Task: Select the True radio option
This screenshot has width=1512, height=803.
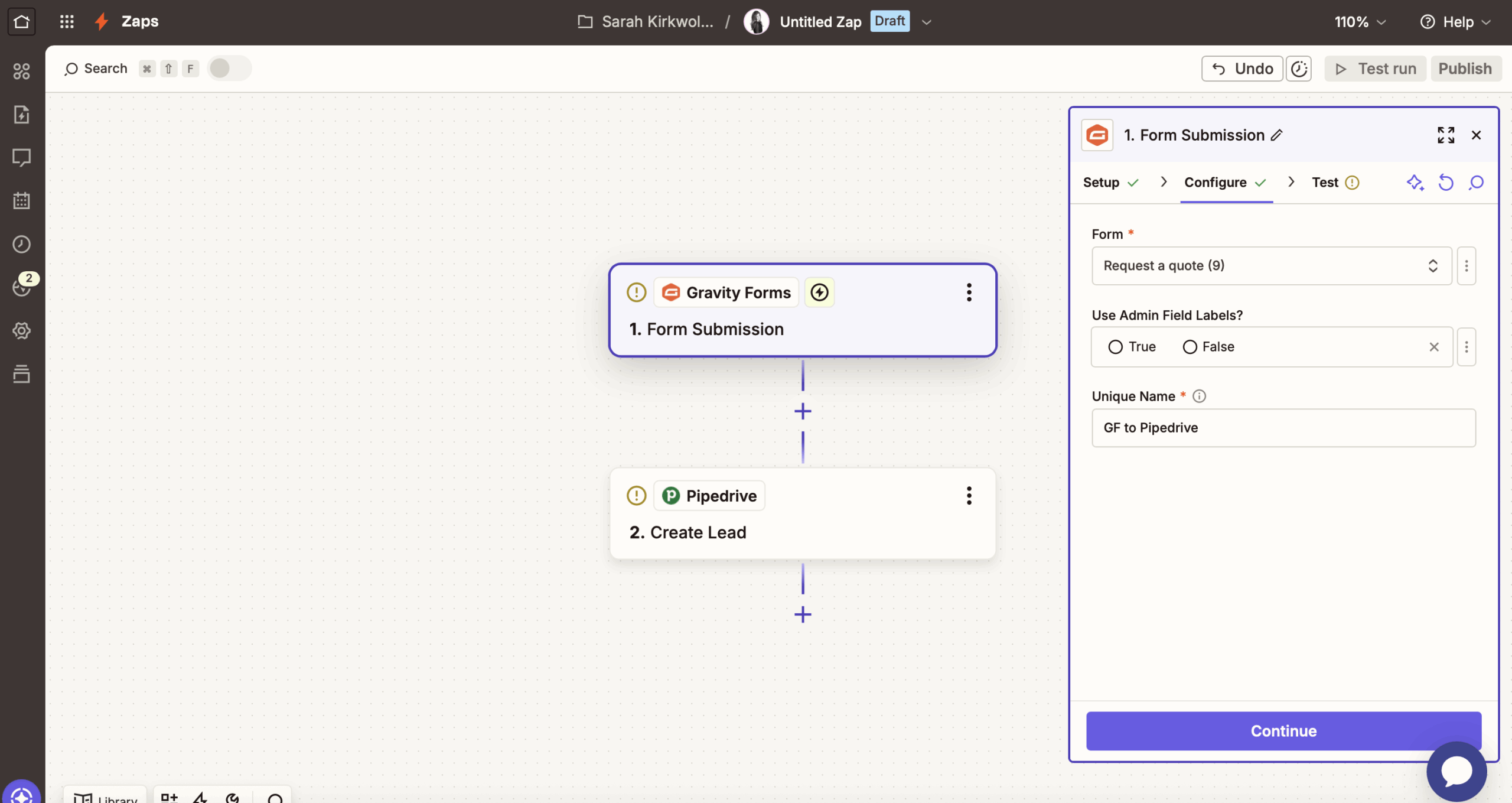Action: [1115, 347]
